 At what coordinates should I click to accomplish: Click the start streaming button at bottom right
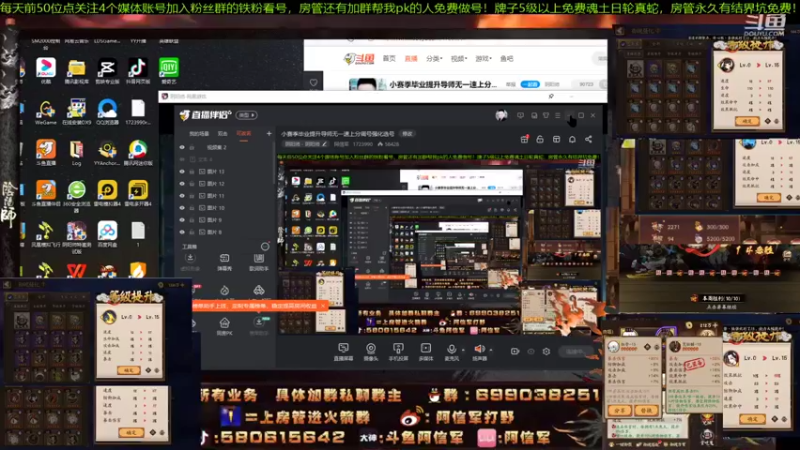pyautogui.click(x=578, y=352)
